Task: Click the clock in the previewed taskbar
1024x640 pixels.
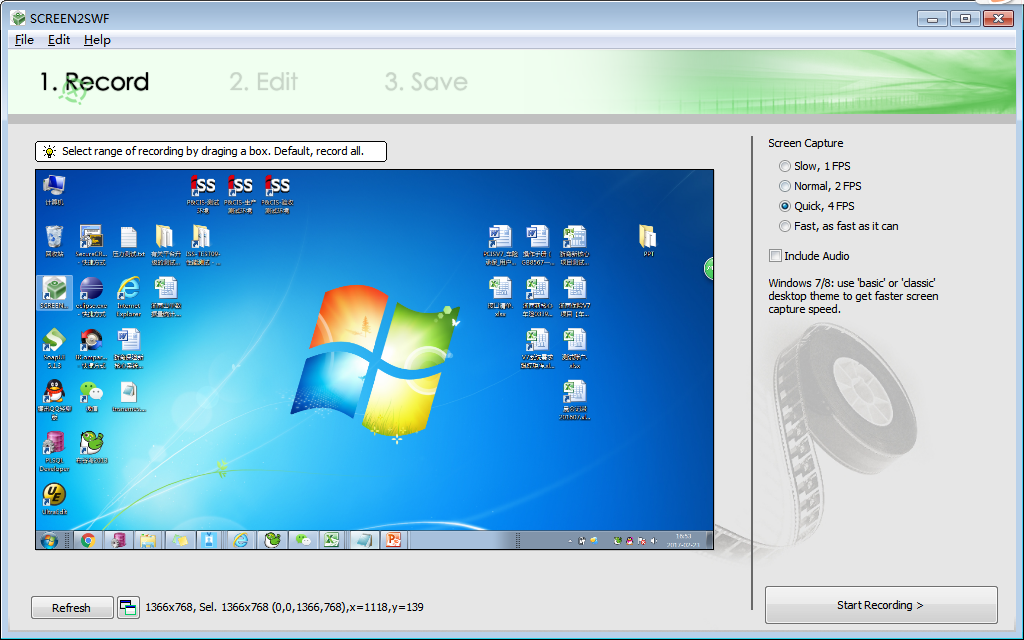Action: pyautogui.click(x=683, y=540)
